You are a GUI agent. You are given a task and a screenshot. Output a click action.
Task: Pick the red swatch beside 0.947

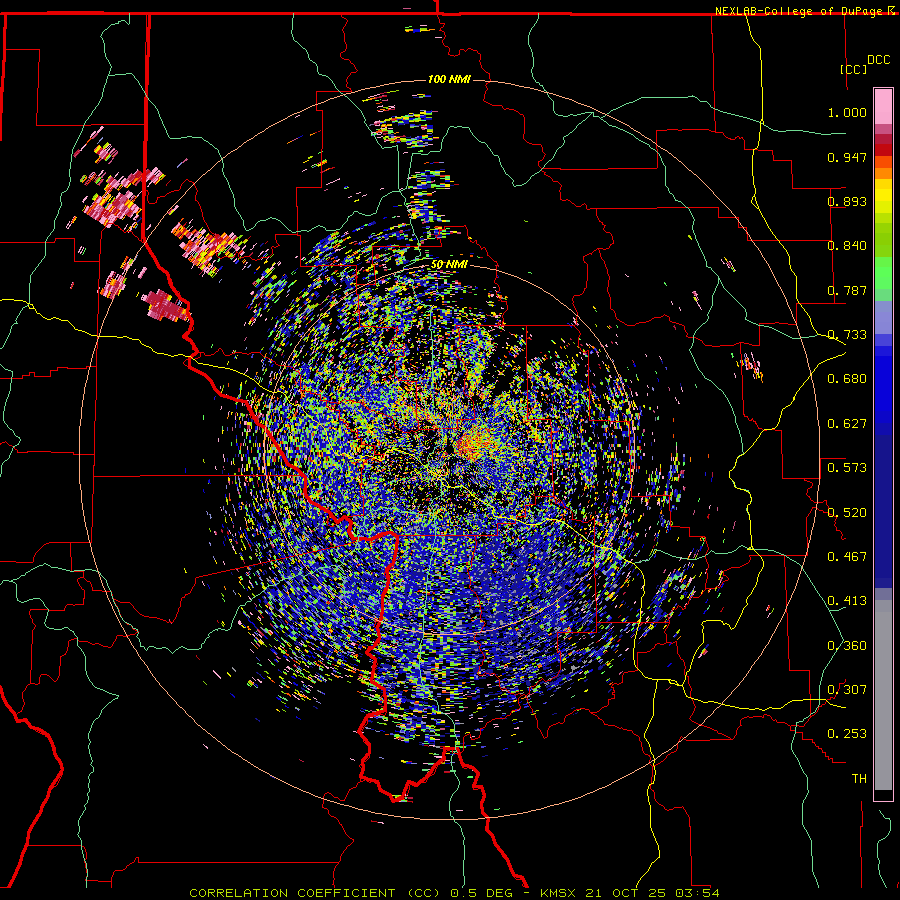click(x=883, y=150)
